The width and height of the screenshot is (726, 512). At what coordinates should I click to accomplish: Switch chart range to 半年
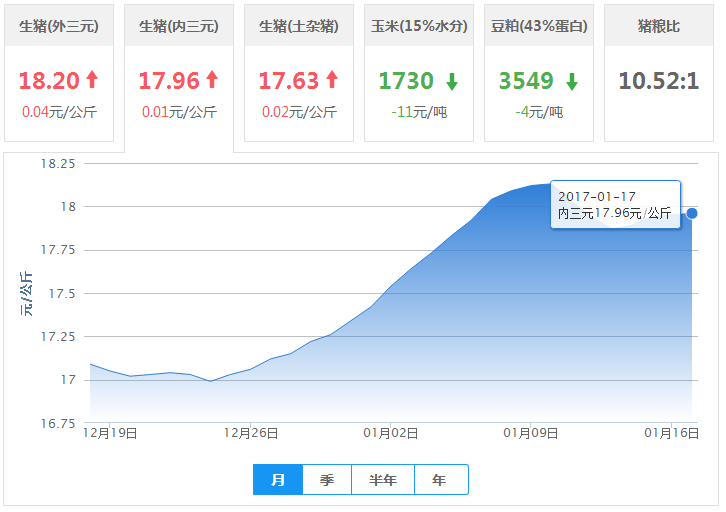coord(383,480)
